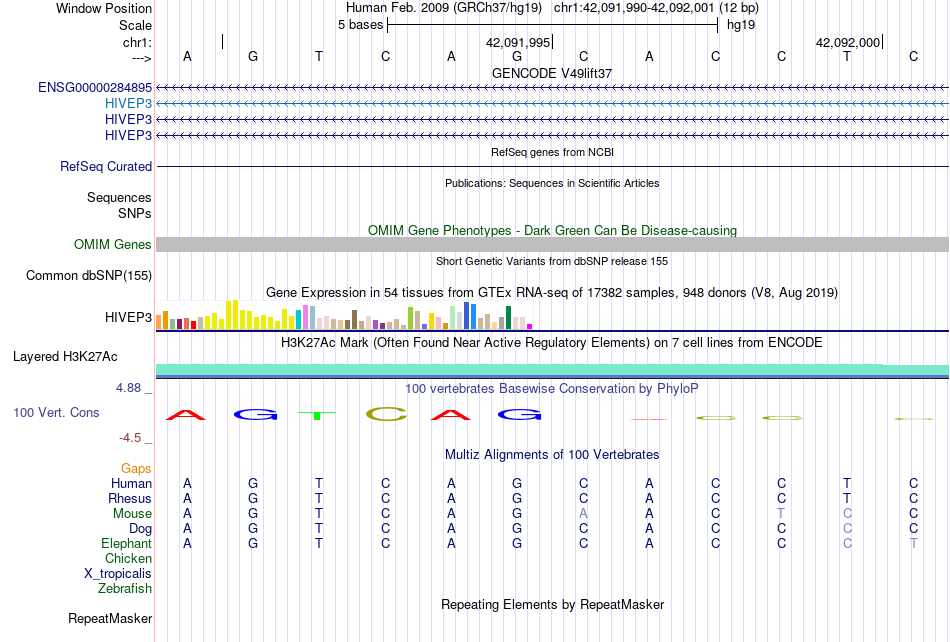The image size is (950, 642).
Task: Click the ENSG00000284895 arrowed gene line
Action: [552, 88]
